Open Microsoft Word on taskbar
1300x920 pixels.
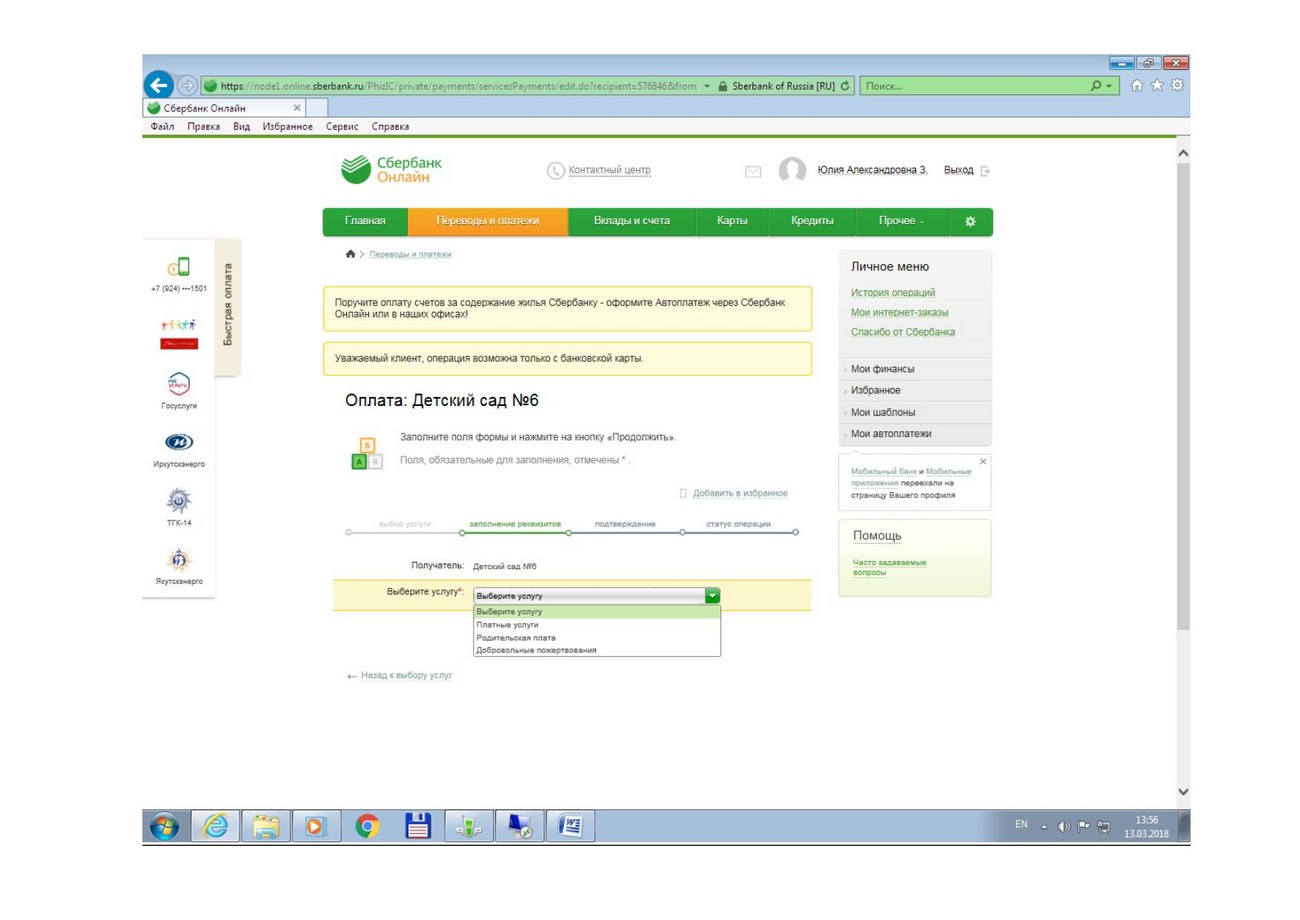[x=572, y=826]
